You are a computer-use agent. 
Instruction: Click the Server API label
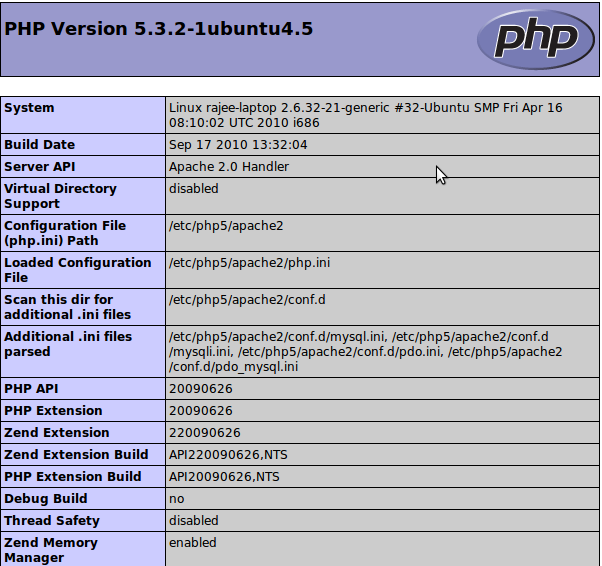(x=40, y=167)
